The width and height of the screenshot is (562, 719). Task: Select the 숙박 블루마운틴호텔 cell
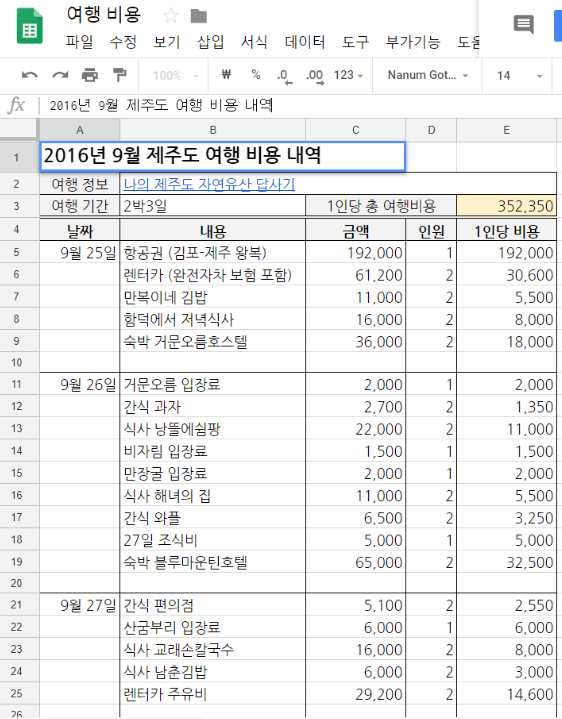213,562
